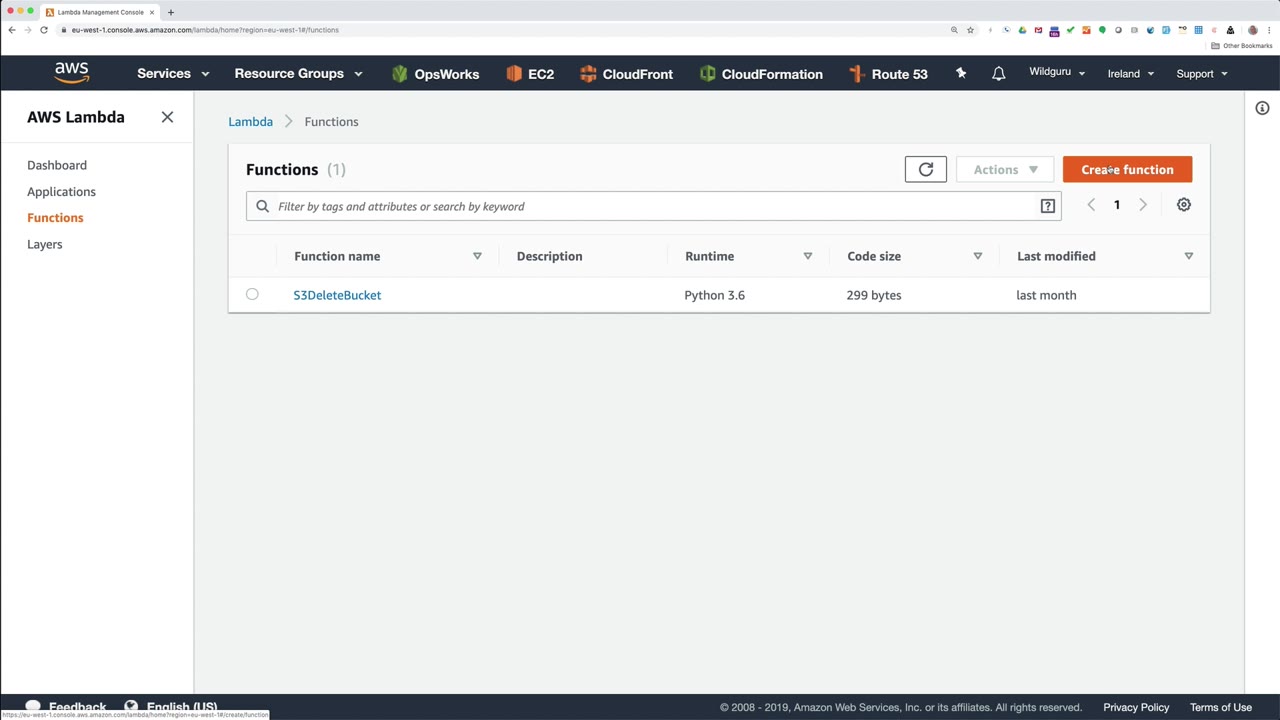The width and height of the screenshot is (1280, 720).
Task: Open Layers in the sidebar
Action: (x=44, y=244)
